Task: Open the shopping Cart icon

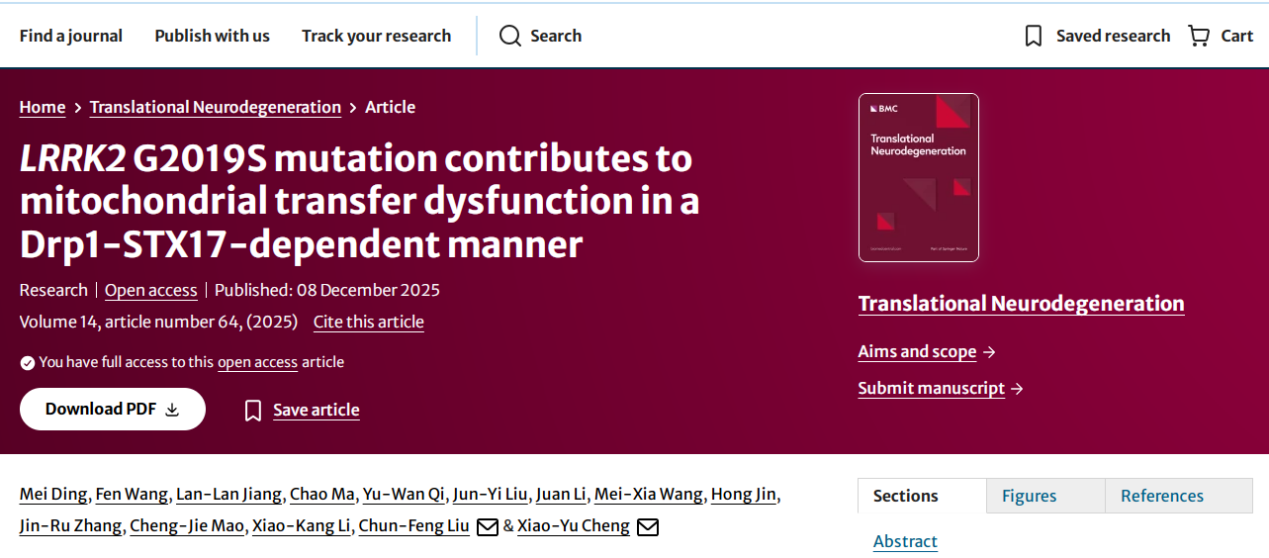Action: (x=1198, y=36)
